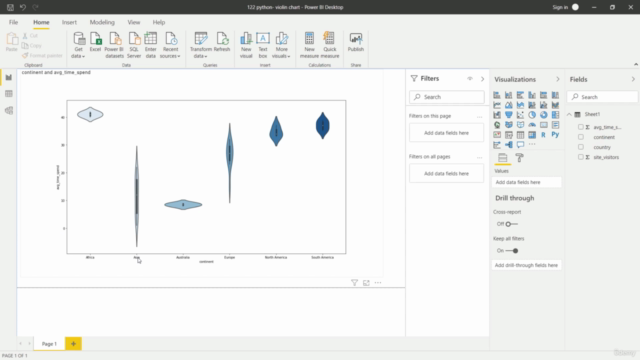Collapse the Visualizations pane chevron
This screenshot has width=640, height=360.
558,79
